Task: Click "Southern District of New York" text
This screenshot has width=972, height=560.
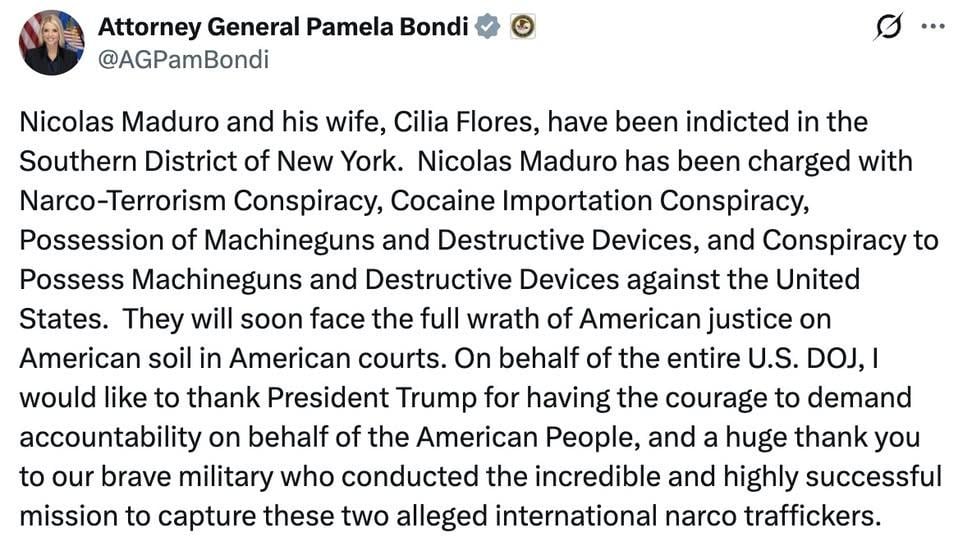Action: click(x=208, y=162)
